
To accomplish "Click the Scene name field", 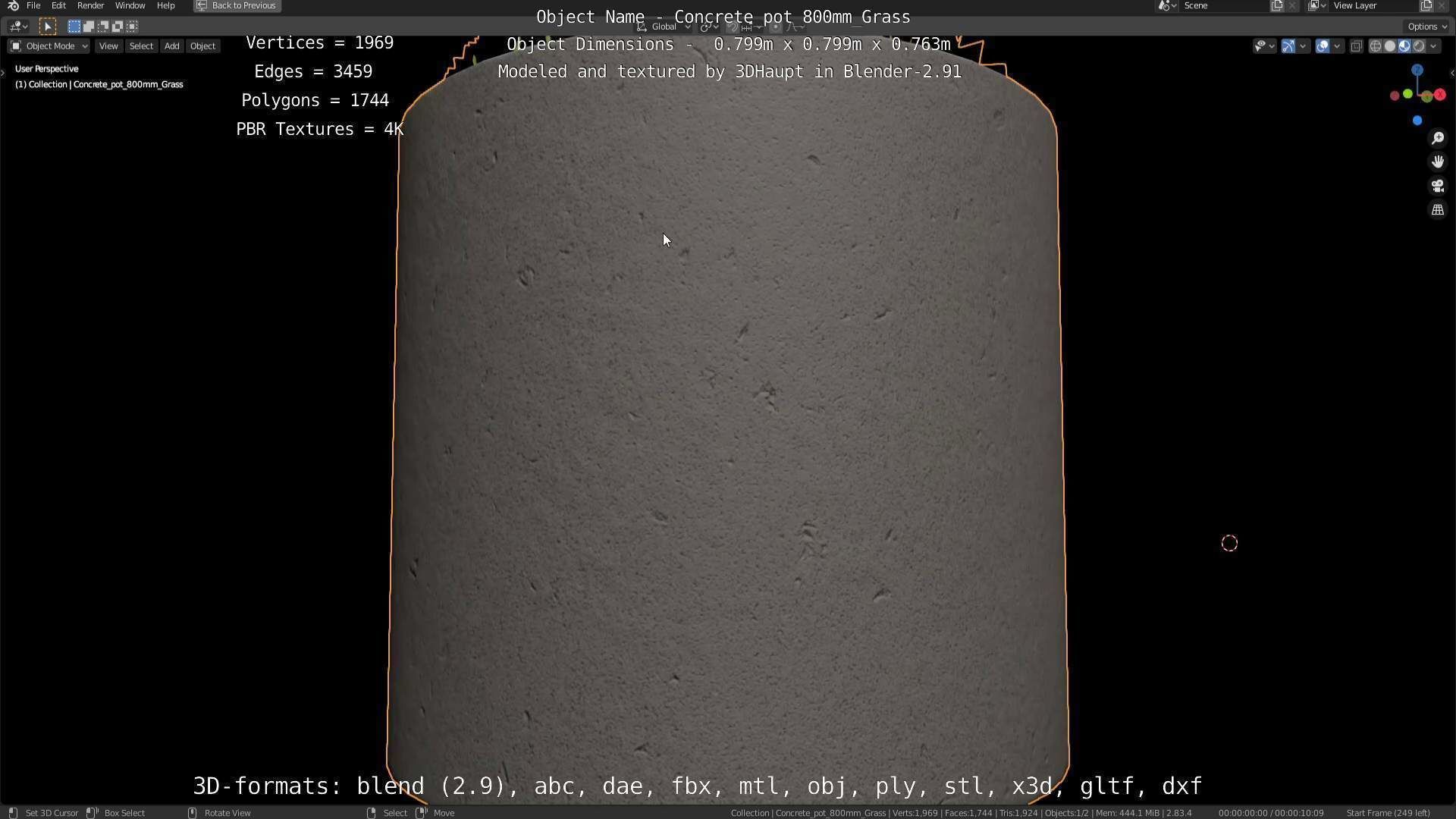I will (1221, 5).
